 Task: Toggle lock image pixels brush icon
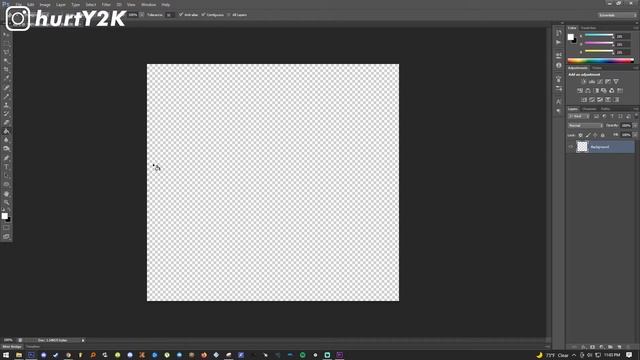(588, 135)
